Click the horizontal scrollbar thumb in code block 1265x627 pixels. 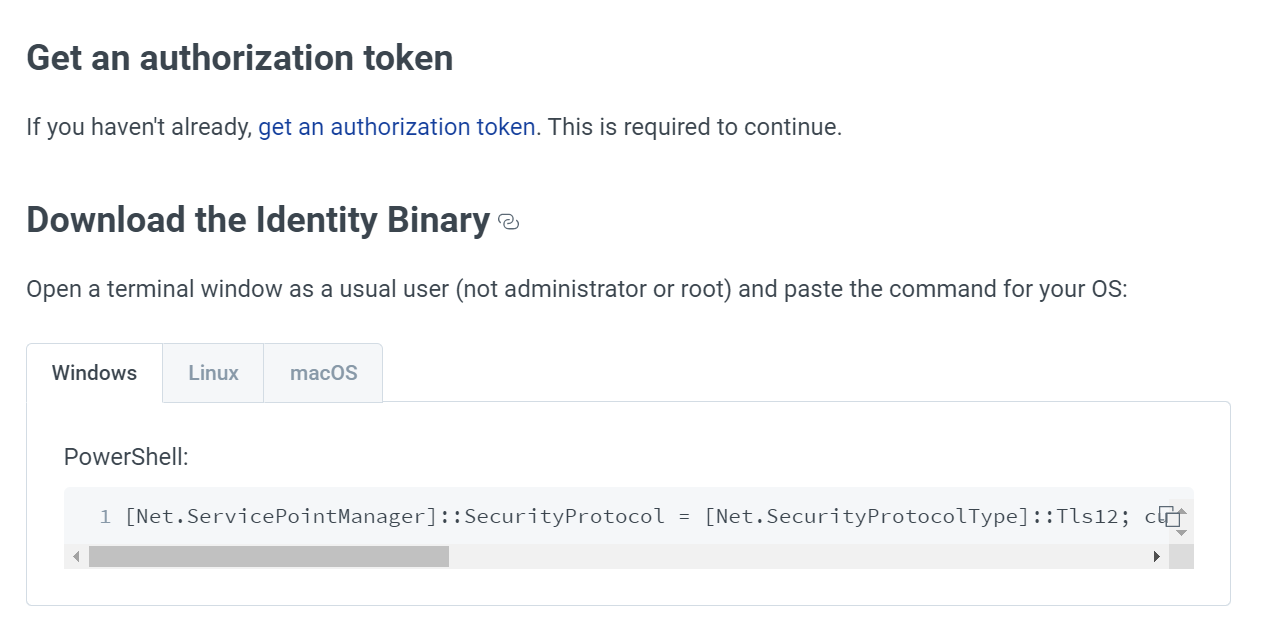[x=269, y=557]
